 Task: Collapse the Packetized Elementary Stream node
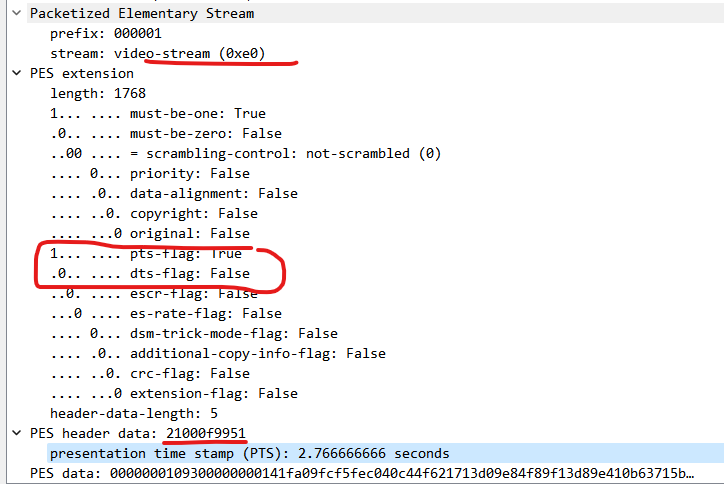[x=17, y=13]
